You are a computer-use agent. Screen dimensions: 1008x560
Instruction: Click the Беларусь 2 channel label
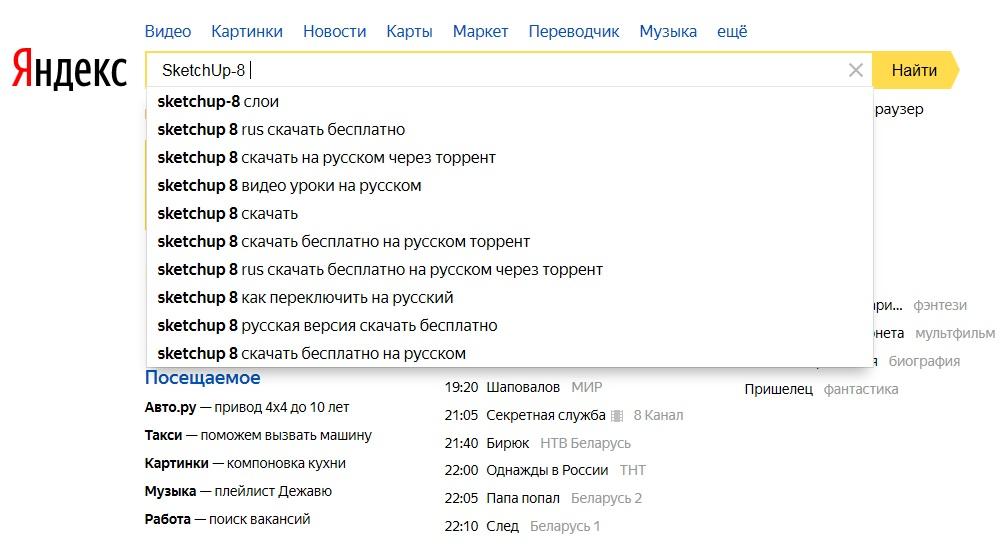(x=606, y=498)
